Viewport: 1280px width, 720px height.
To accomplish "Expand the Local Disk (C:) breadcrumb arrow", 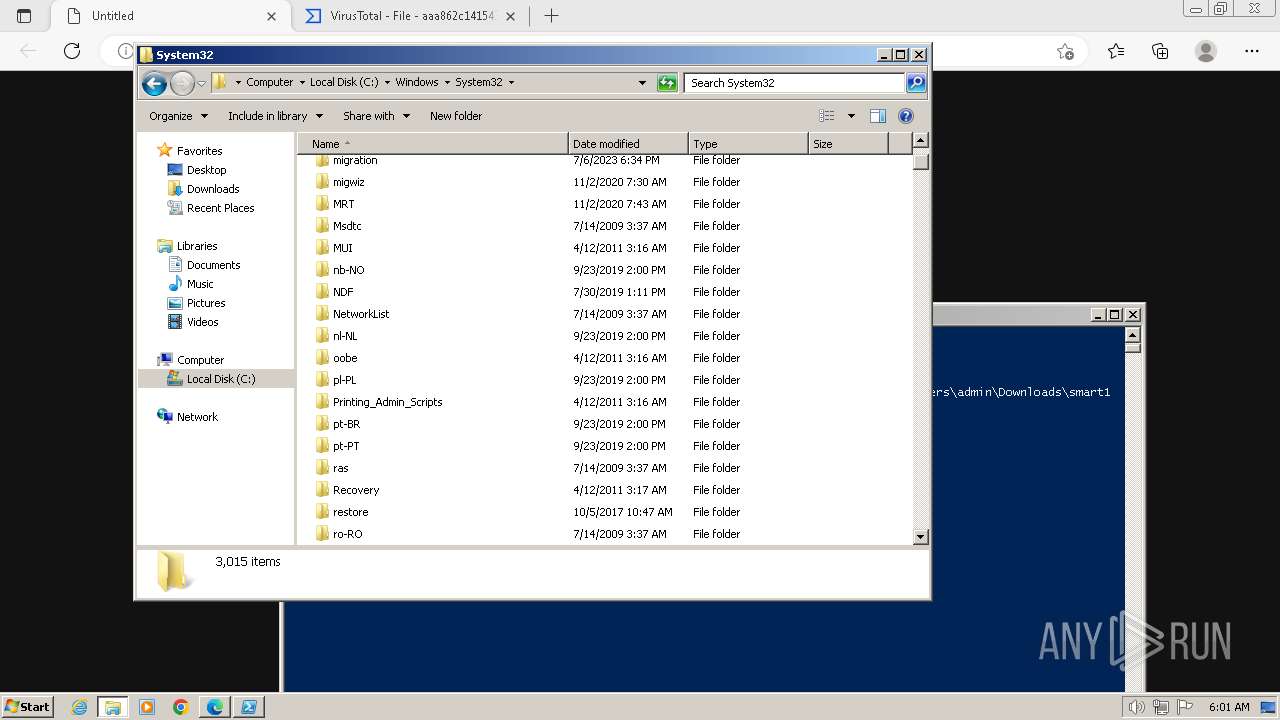I will tap(387, 83).
